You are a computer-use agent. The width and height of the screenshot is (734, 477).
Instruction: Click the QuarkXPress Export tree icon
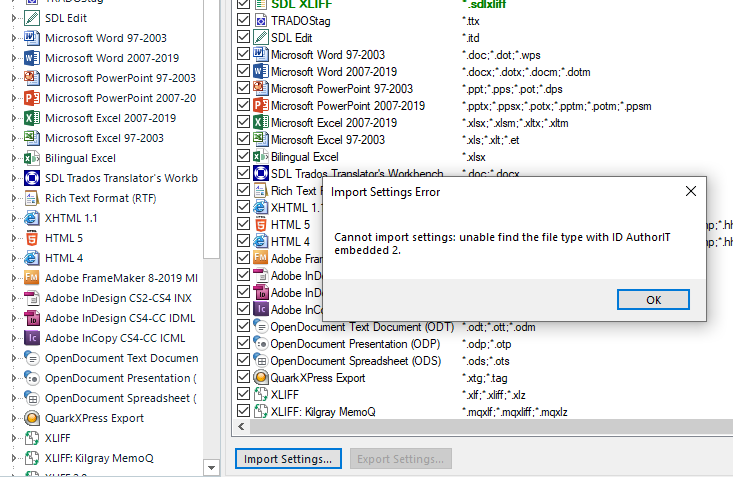[32, 418]
